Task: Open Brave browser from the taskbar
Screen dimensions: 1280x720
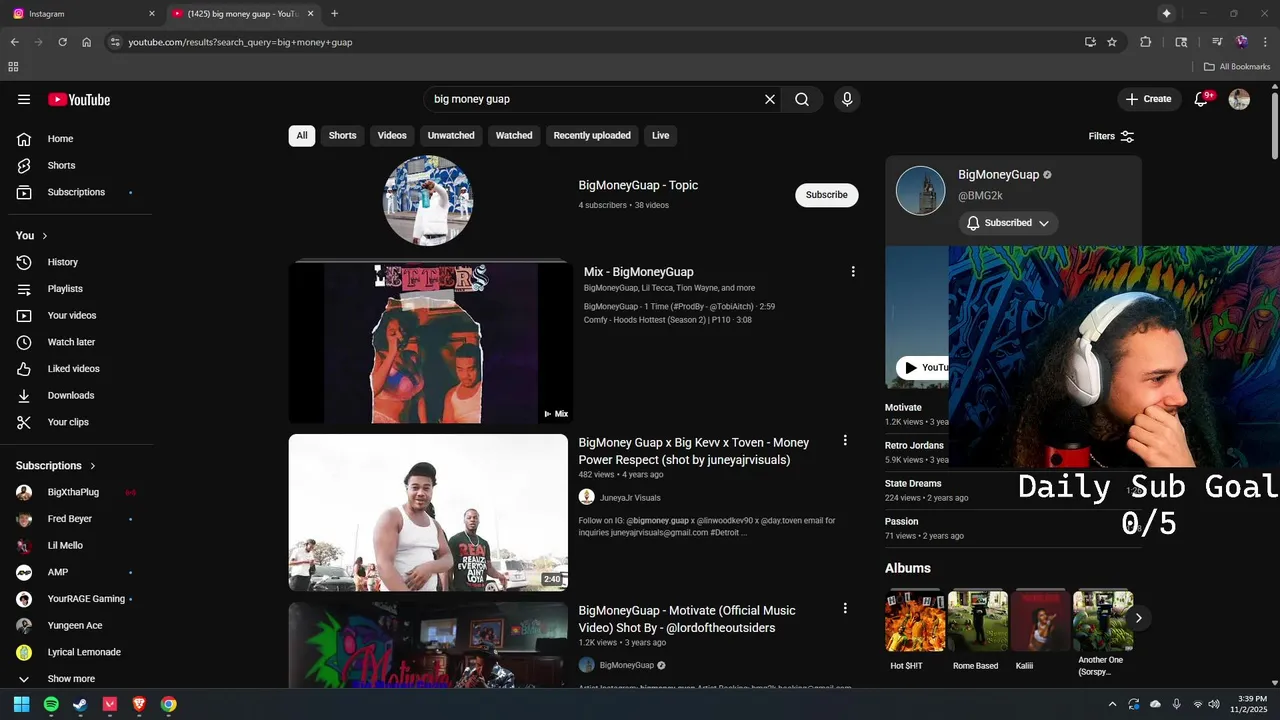Action: click(x=139, y=704)
